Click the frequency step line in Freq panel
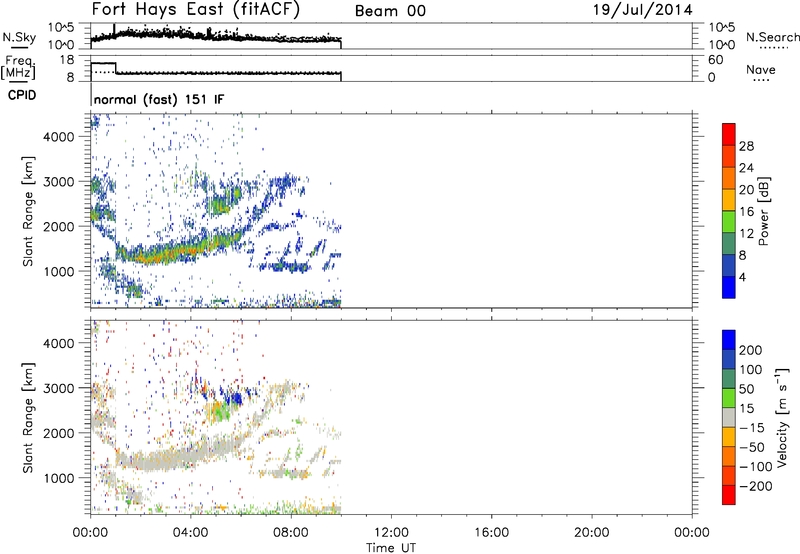This screenshot has height=554, width=800. [214, 73]
